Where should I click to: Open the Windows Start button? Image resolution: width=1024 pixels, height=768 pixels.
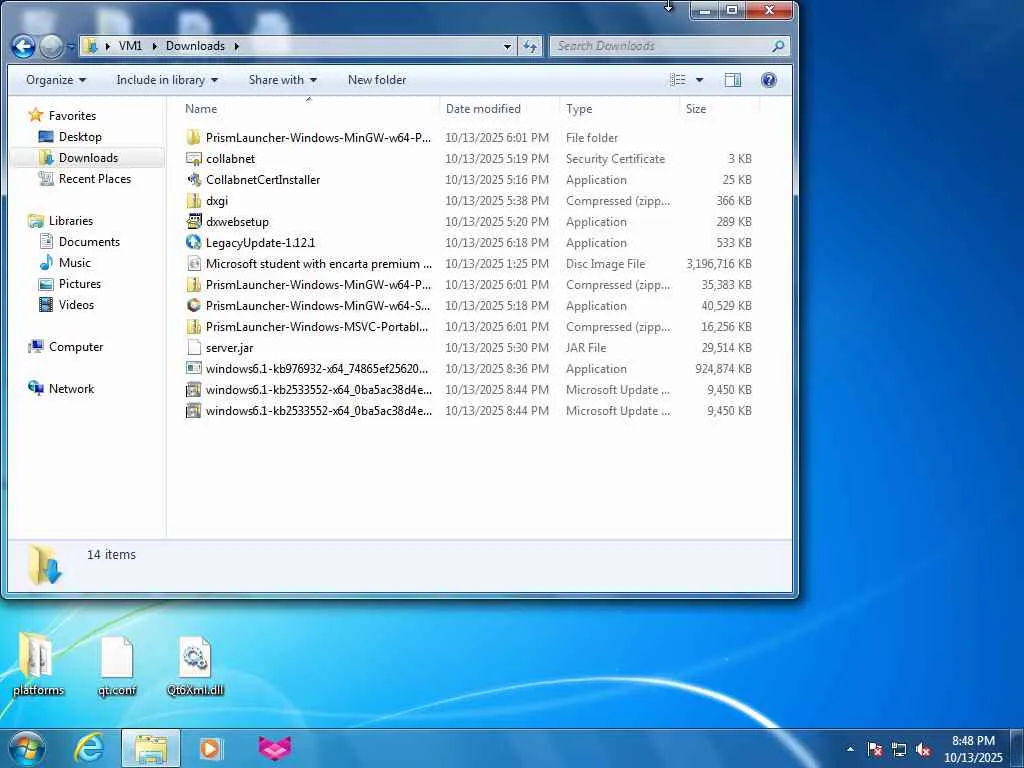[27, 748]
